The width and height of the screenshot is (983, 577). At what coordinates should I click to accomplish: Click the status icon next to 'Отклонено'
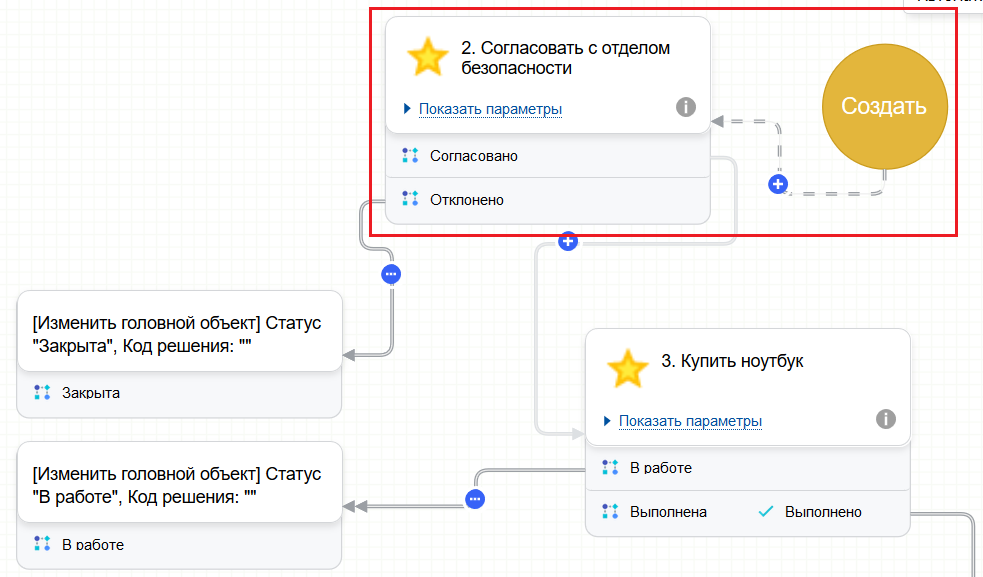(x=409, y=199)
